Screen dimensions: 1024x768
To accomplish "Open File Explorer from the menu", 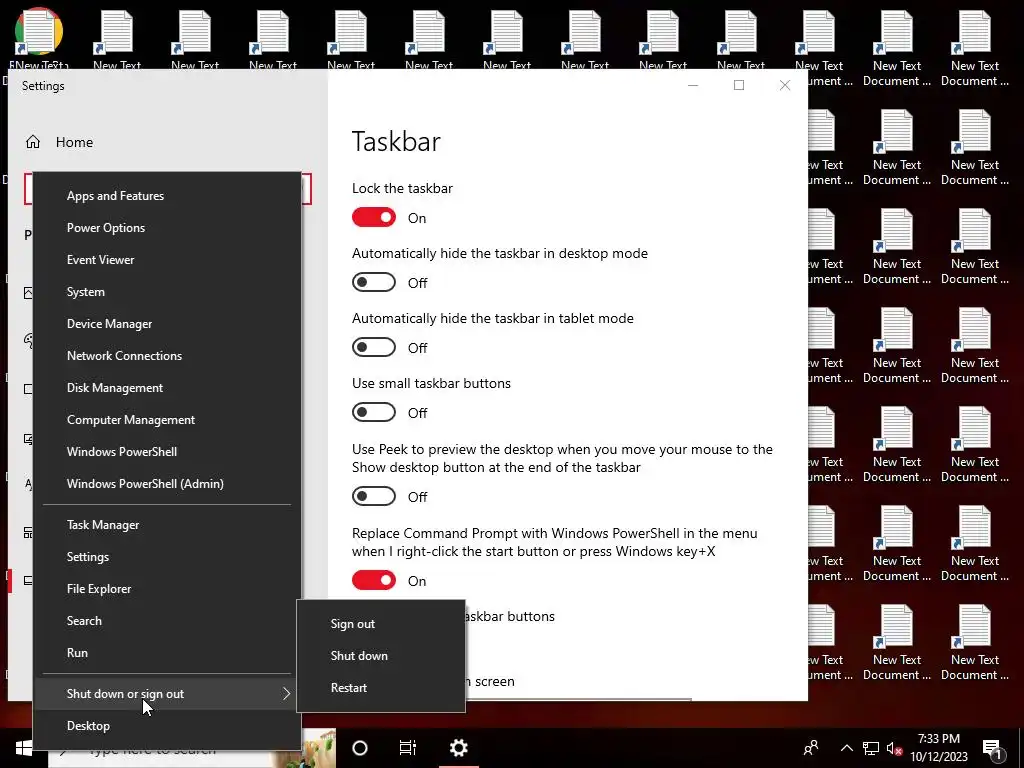I will coord(167,589).
